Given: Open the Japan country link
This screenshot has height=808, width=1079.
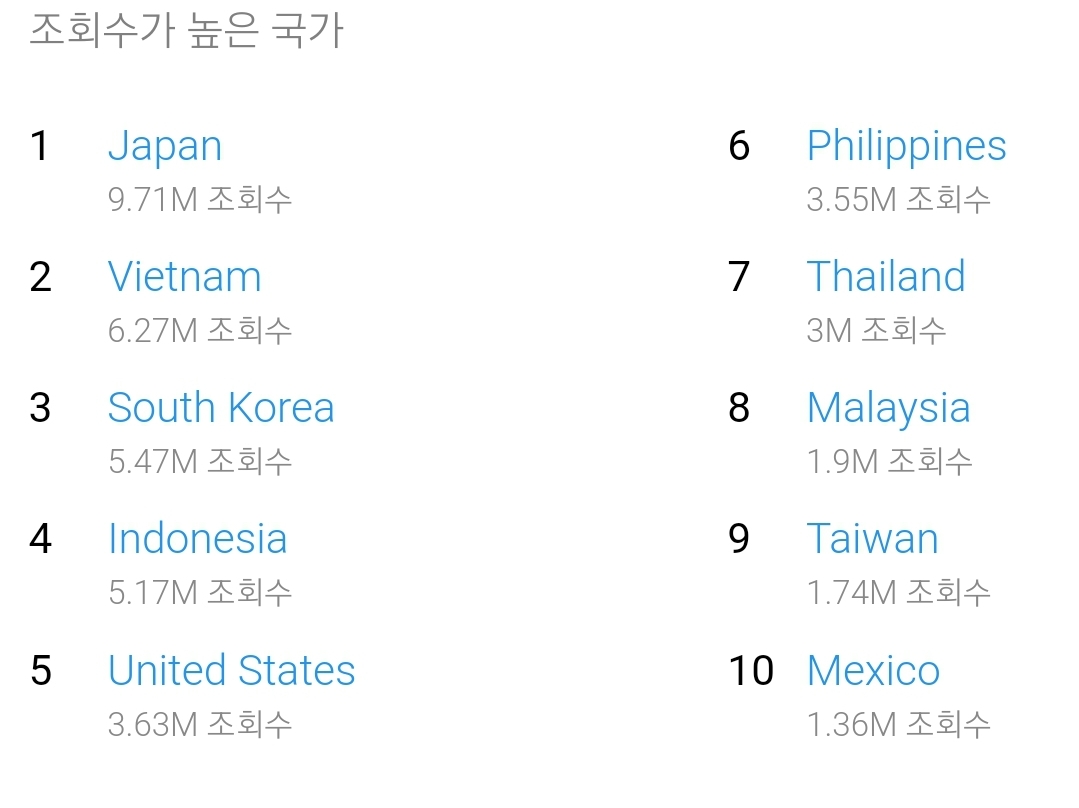Looking at the screenshot, I should tap(165, 147).
